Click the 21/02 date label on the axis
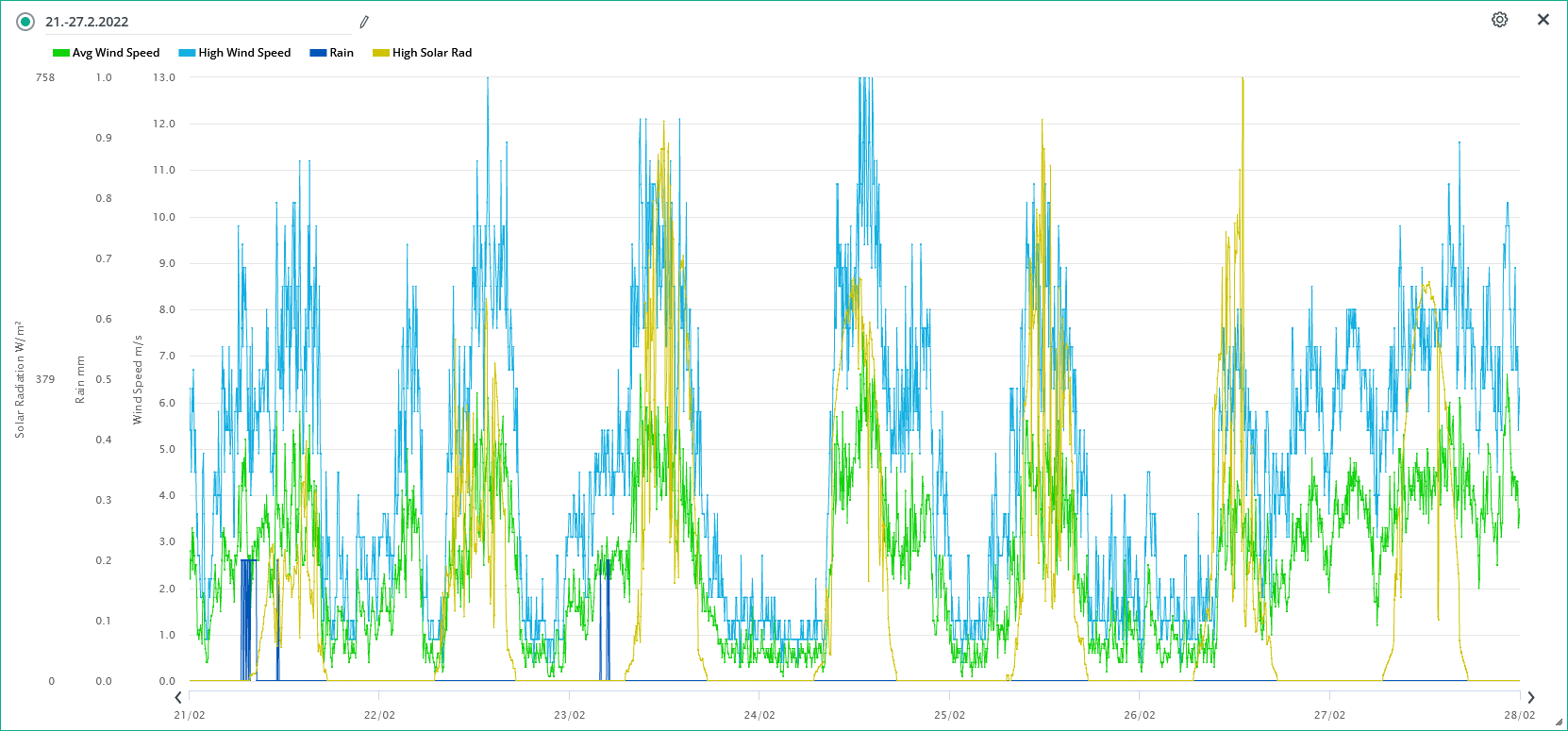The image size is (1568, 731). (x=190, y=715)
